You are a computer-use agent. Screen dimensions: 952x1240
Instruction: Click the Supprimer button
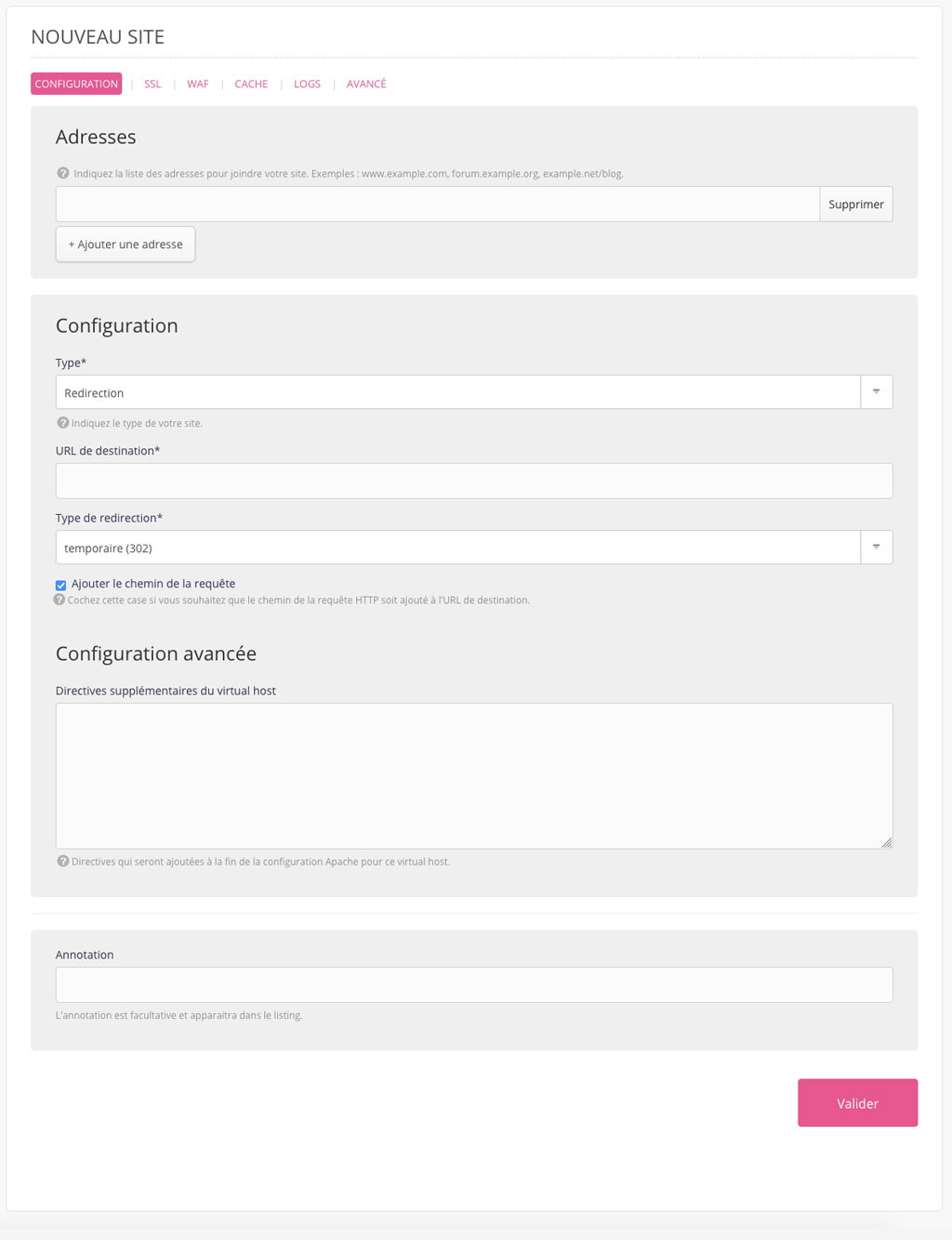tap(856, 204)
